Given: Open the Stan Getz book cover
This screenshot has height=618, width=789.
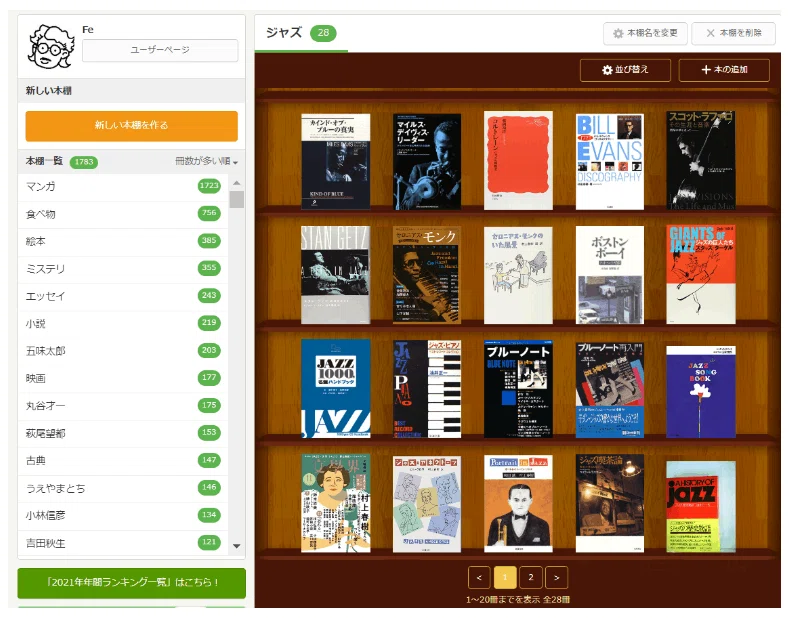Looking at the screenshot, I should [336, 275].
